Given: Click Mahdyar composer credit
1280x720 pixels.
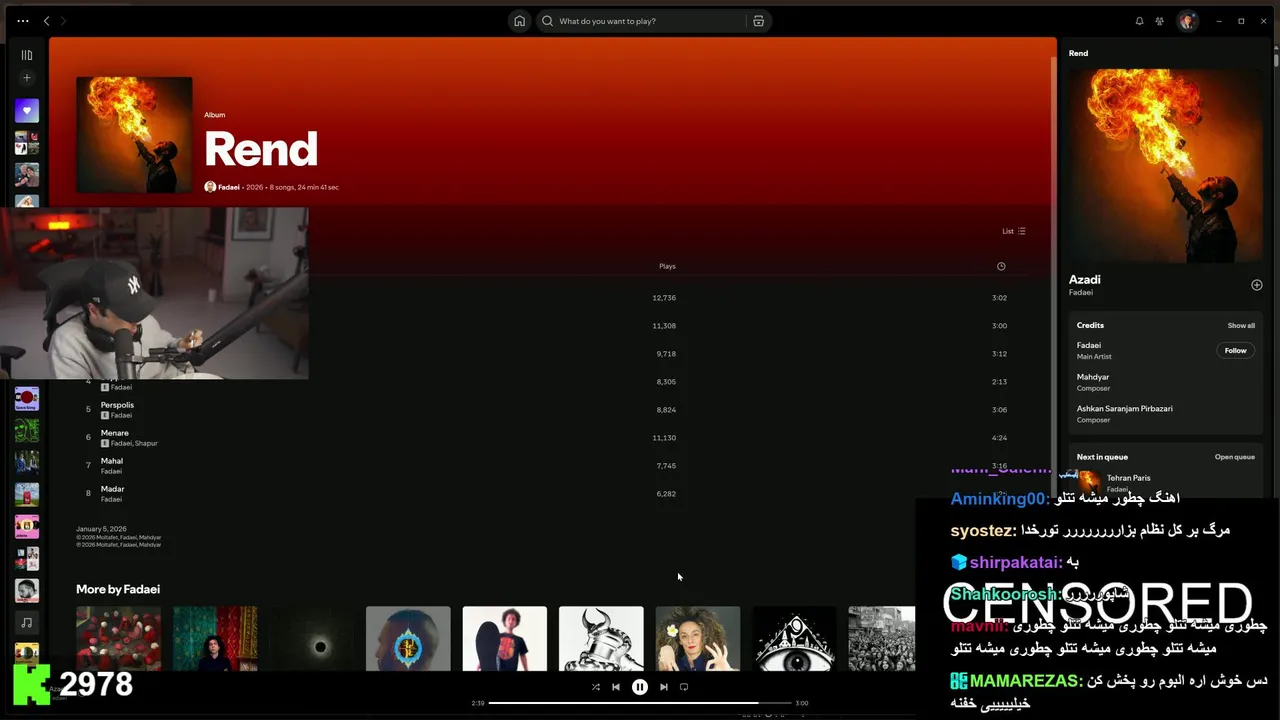Looking at the screenshot, I should click(1093, 377).
